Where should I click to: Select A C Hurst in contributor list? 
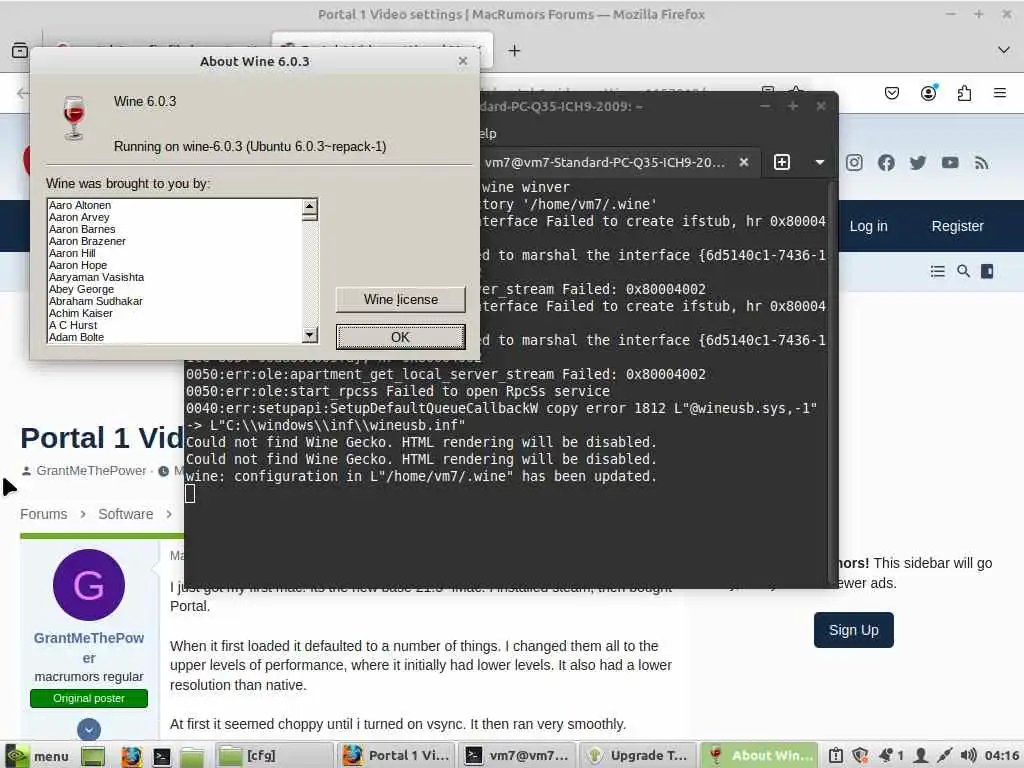pos(72,325)
